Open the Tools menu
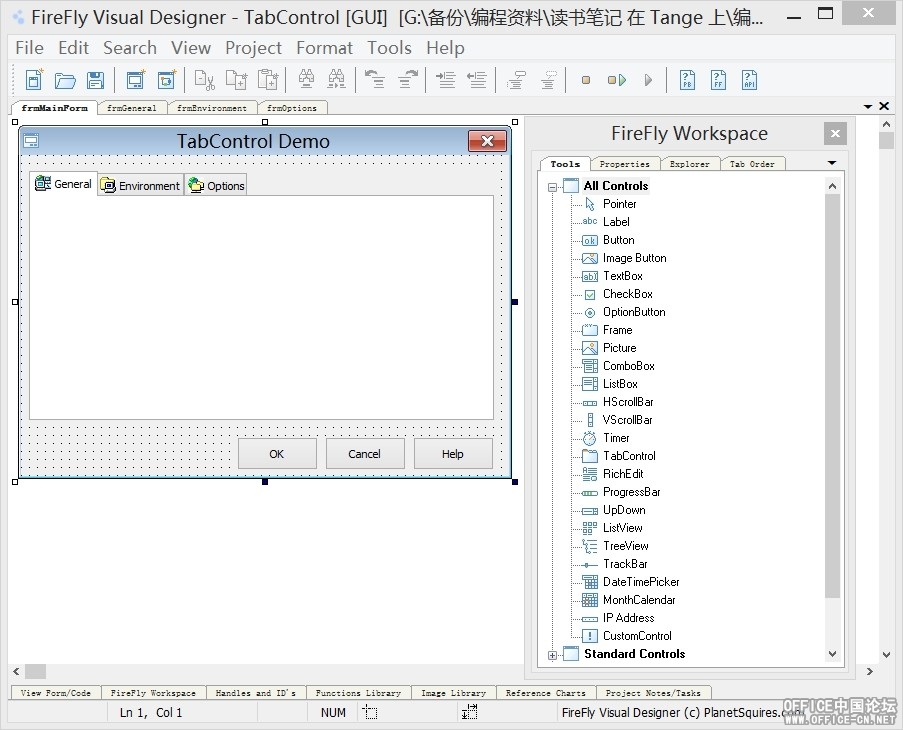This screenshot has width=903, height=730. pyautogui.click(x=389, y=48)
